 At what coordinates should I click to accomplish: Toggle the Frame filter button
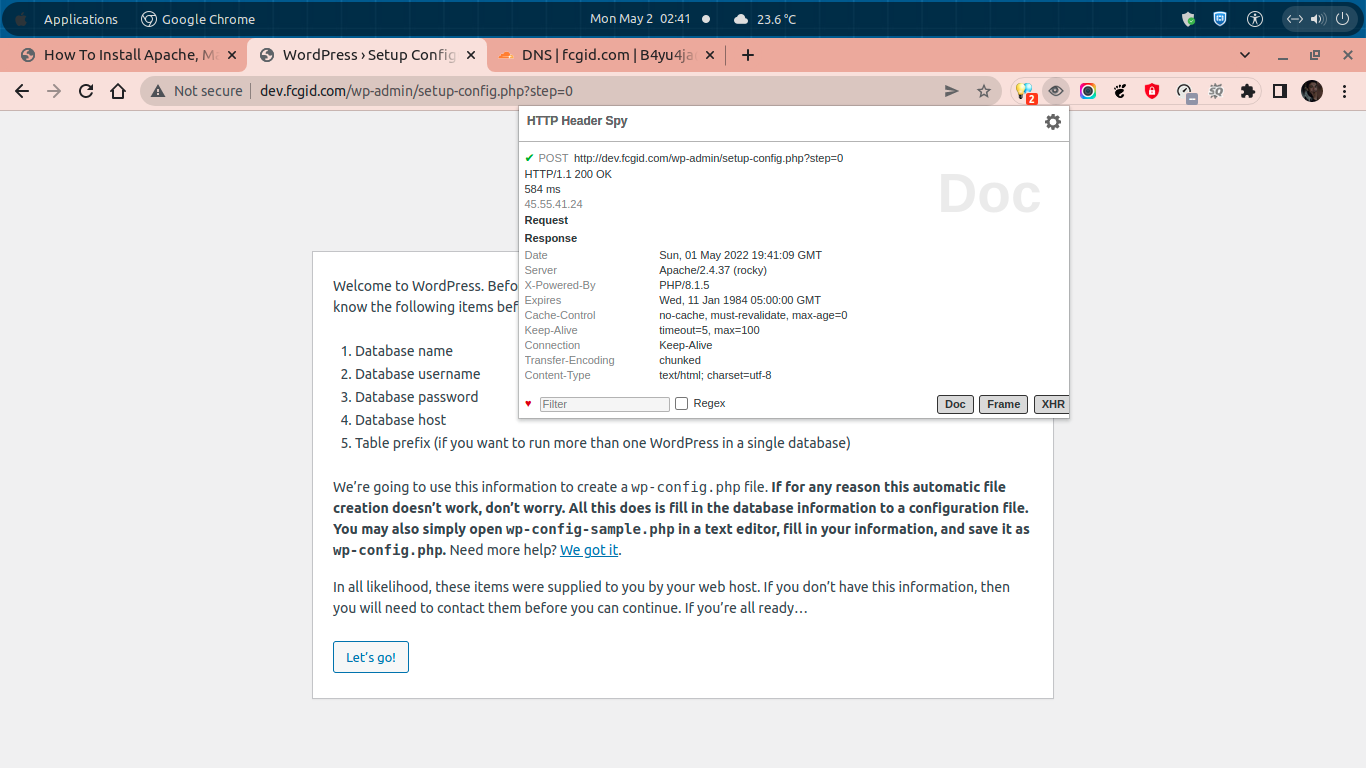click(x=1003, y=404)
